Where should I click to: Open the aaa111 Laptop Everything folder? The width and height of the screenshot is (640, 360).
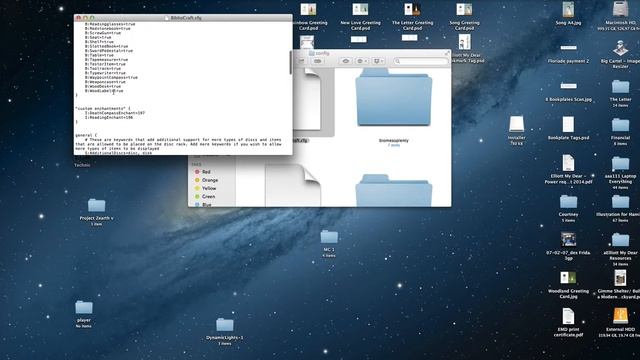tap(620, 163)
